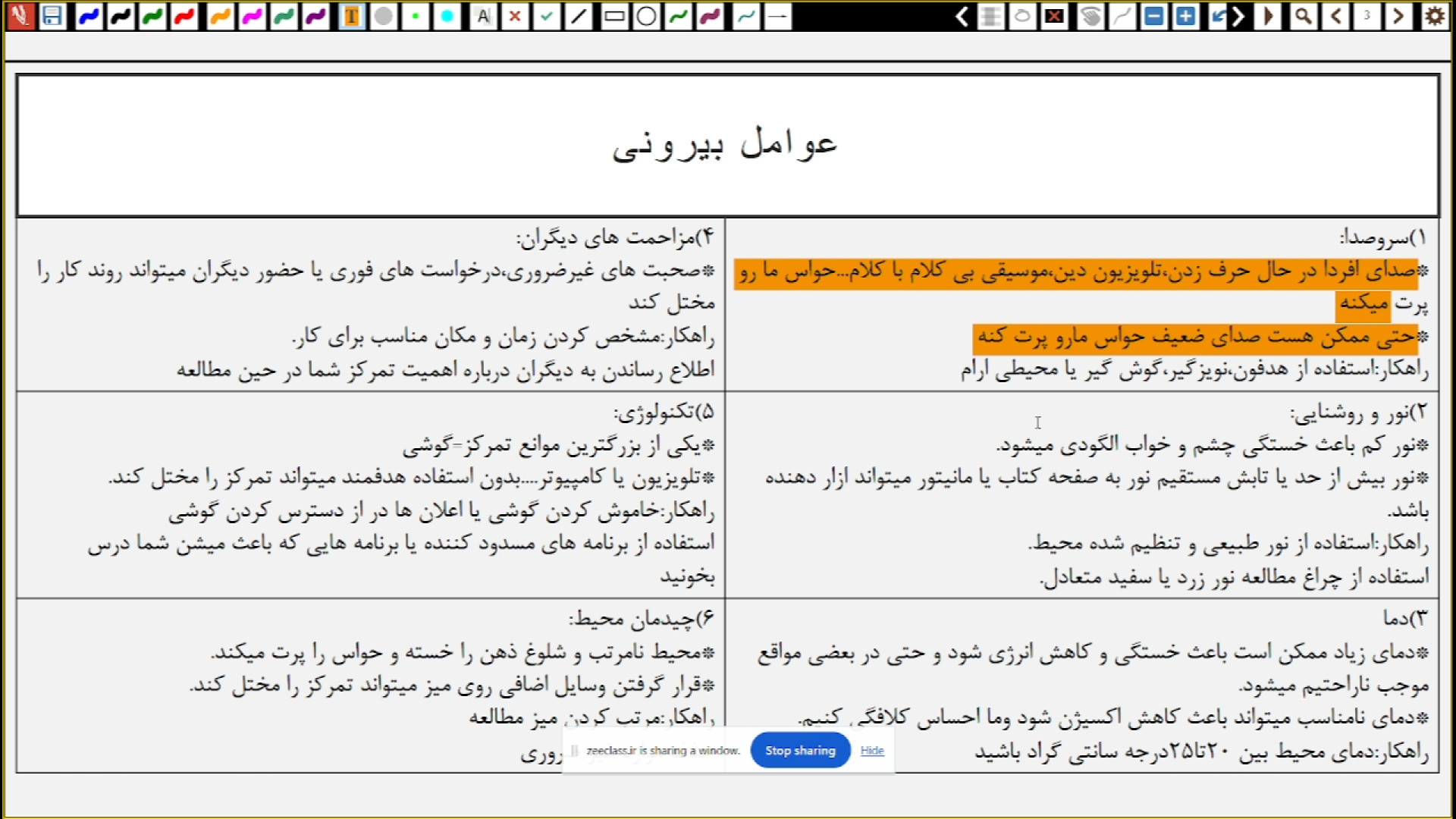
Task: Go to the next page with brown arrow
Action: (x=1398, y=16)
